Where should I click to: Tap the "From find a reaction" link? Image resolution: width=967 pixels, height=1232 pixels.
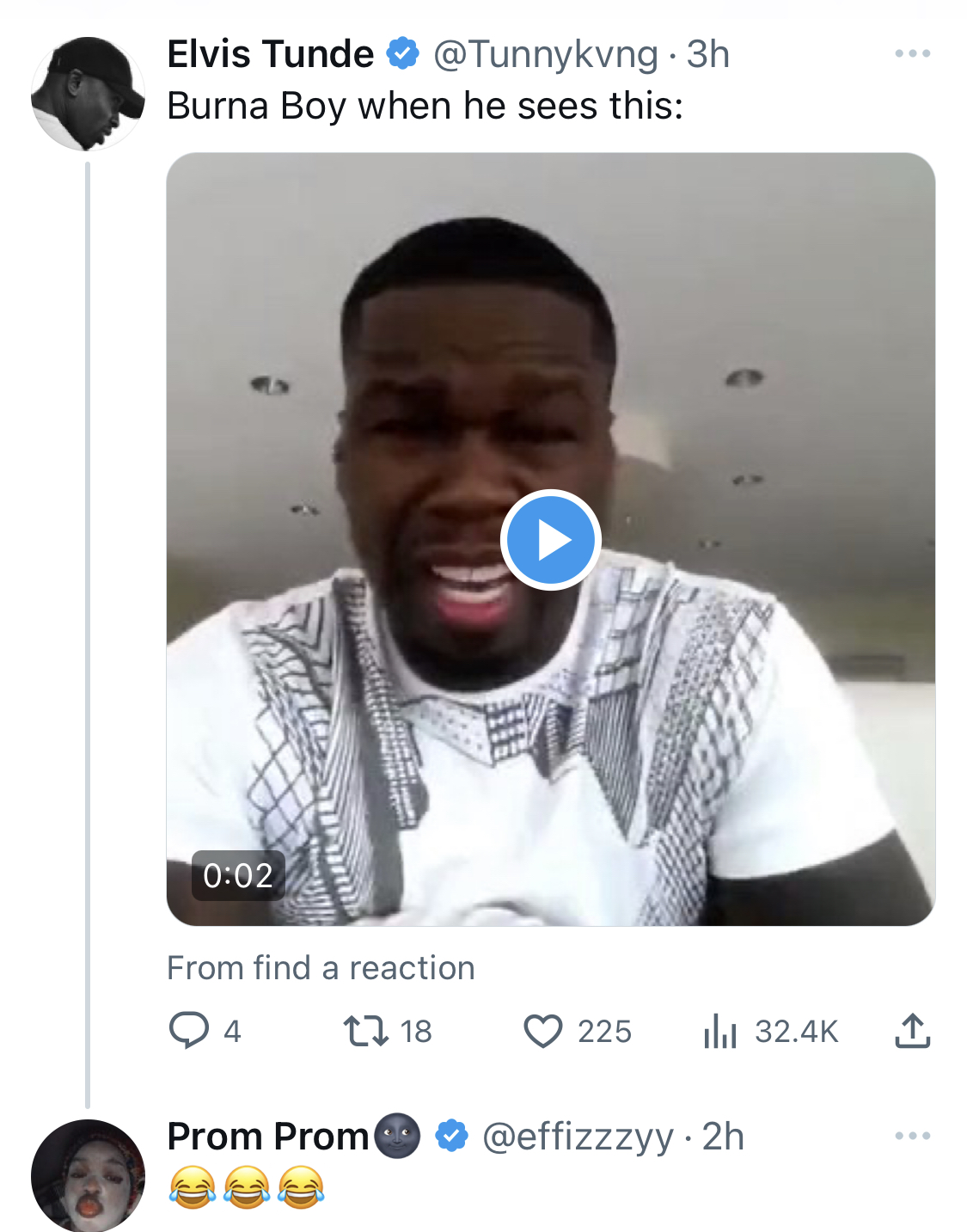321,968
